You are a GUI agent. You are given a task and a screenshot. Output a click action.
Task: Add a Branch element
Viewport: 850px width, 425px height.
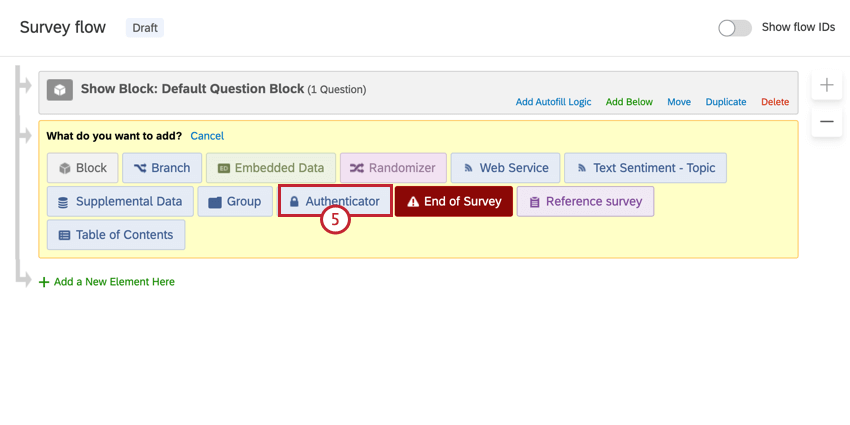pos(162,168)
